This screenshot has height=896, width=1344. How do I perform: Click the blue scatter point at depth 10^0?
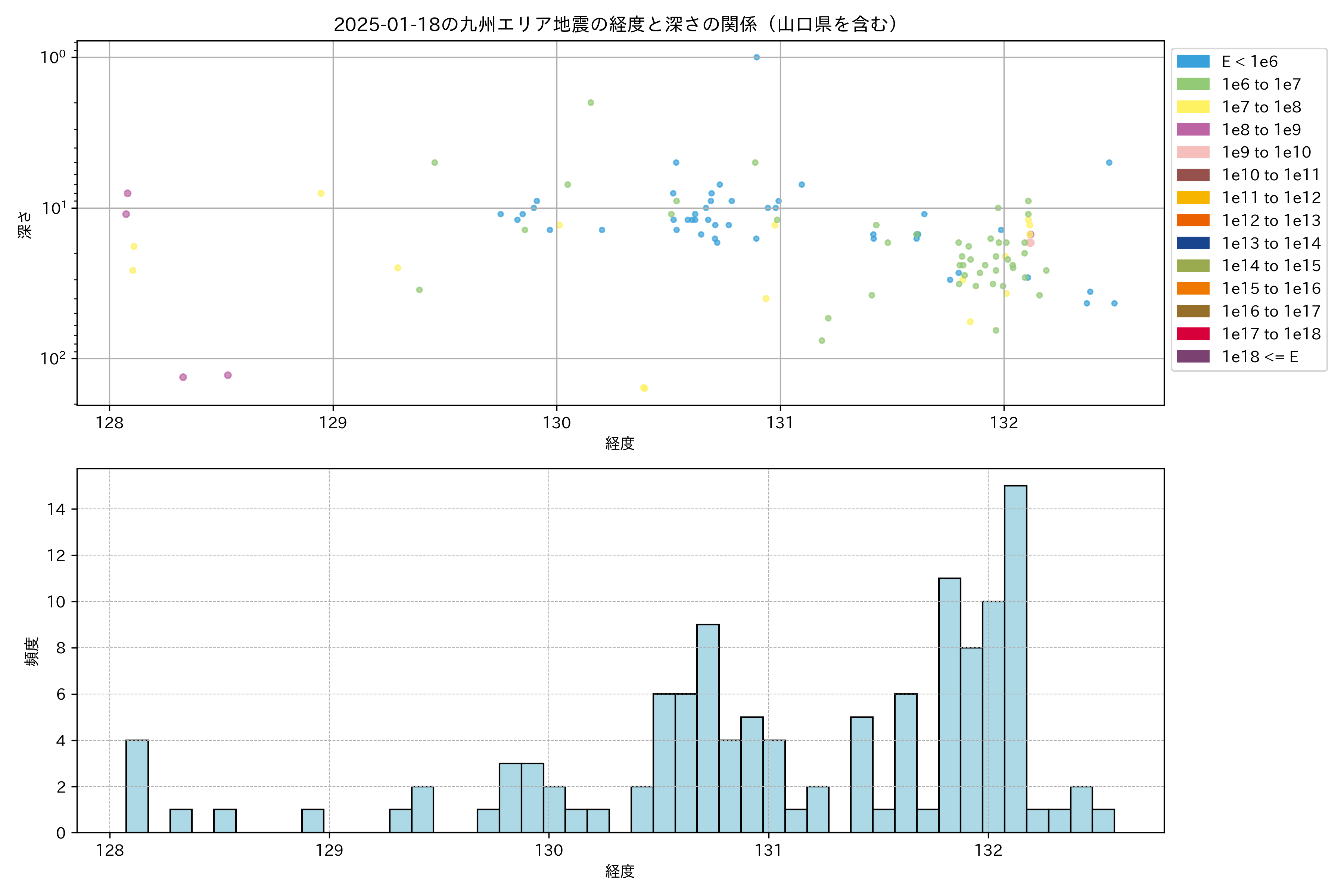(x=757, y=57)
